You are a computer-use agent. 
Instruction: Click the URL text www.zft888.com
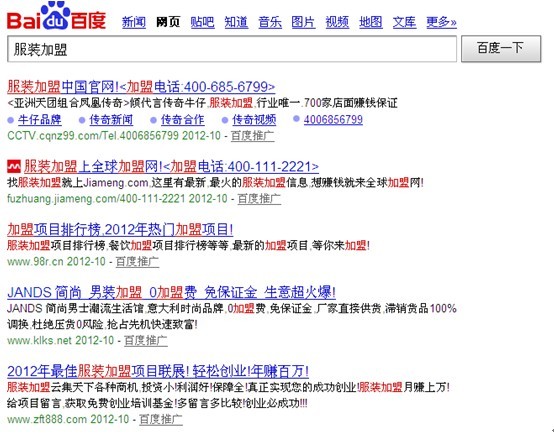point(47,420)
